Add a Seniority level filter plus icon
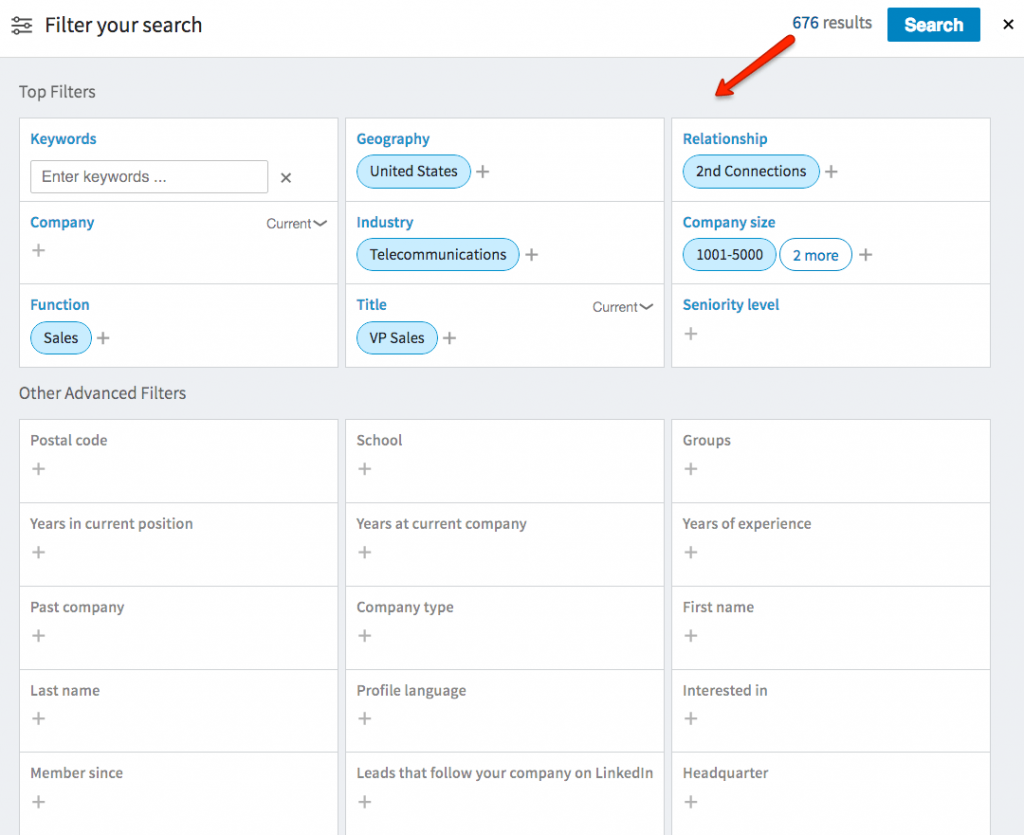The width and height of the screenshot is (1024, 835). pos(691,333)
